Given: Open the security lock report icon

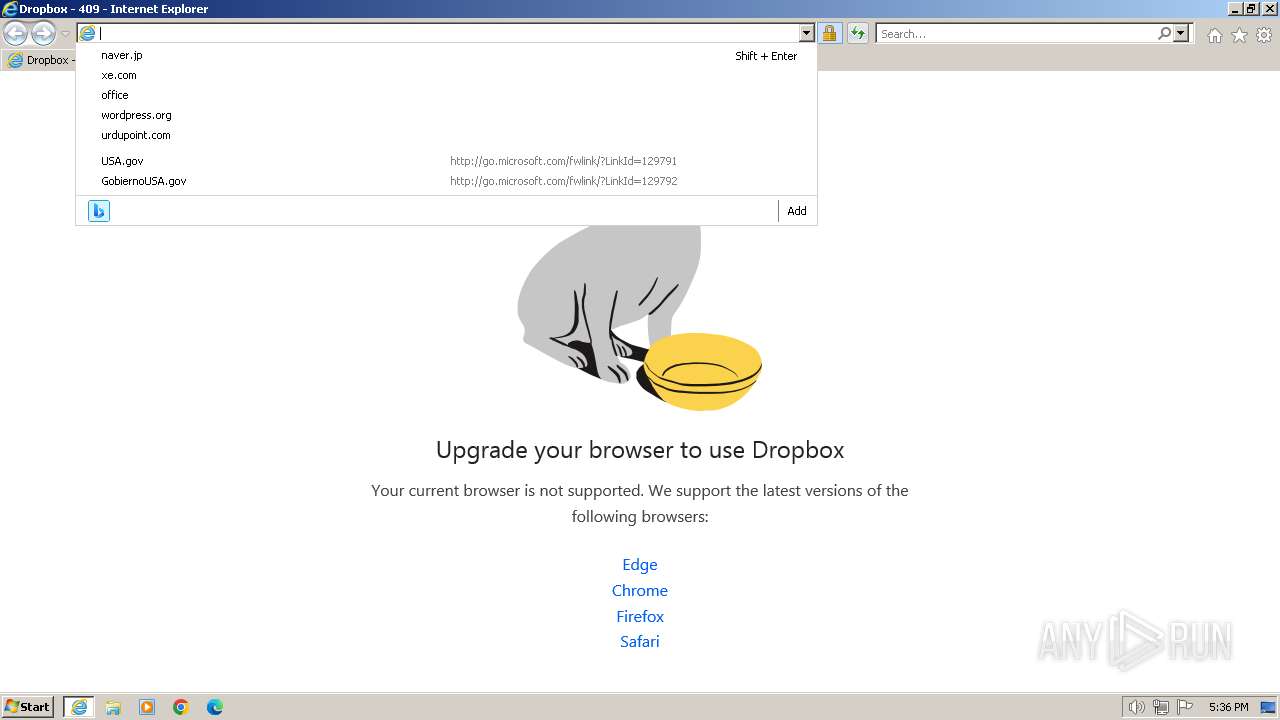Looking at the screenshot, I should (829, 33).
